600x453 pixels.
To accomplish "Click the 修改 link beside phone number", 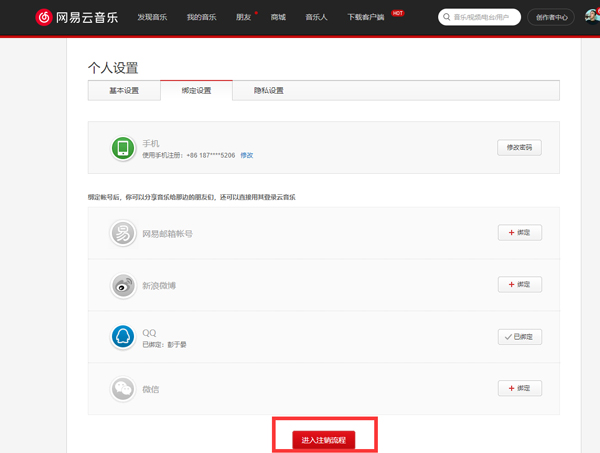I will pos(246,155).
